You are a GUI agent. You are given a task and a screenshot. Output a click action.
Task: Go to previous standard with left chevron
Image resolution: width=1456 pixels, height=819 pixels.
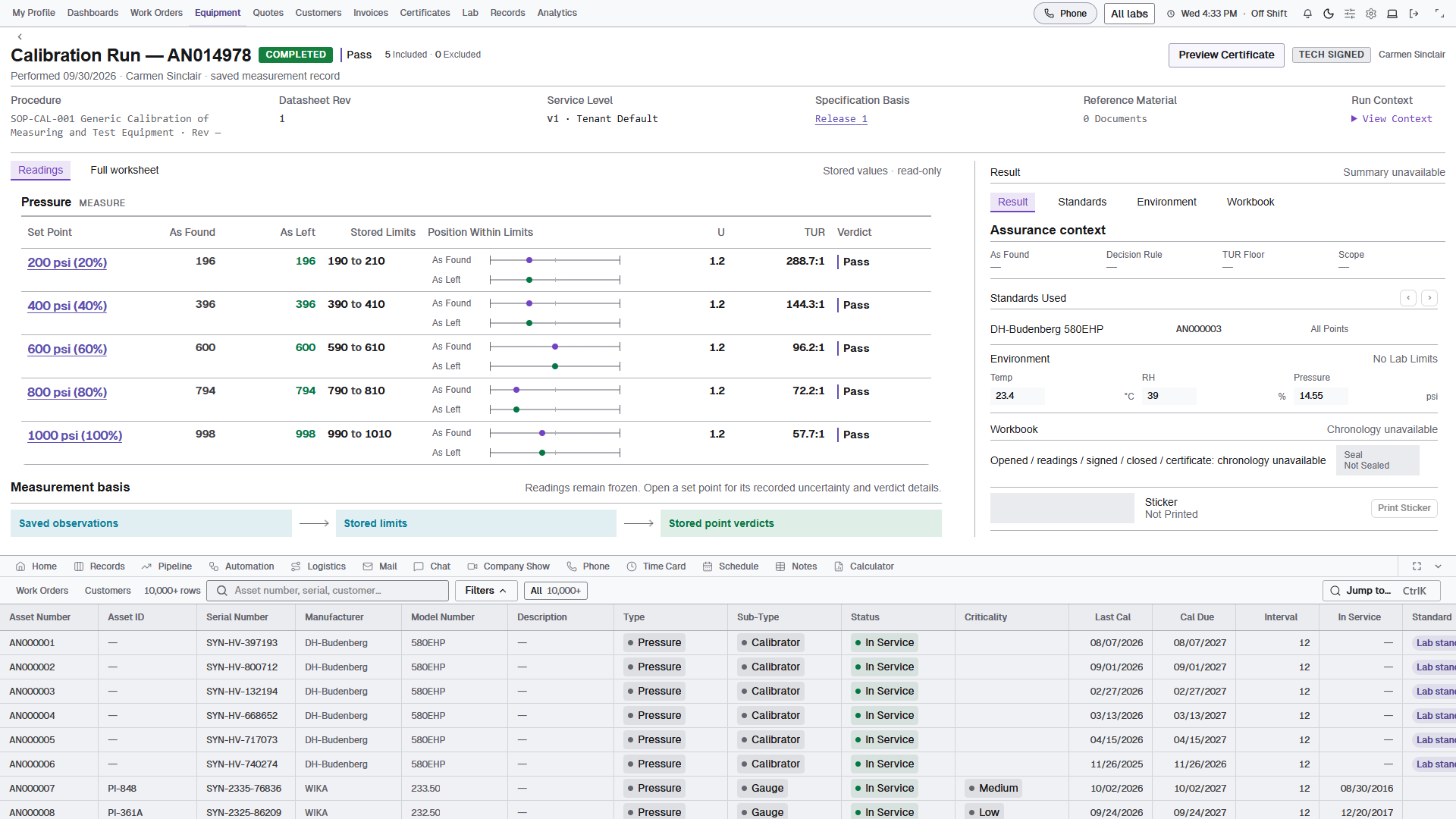(x=1408, y=298)
